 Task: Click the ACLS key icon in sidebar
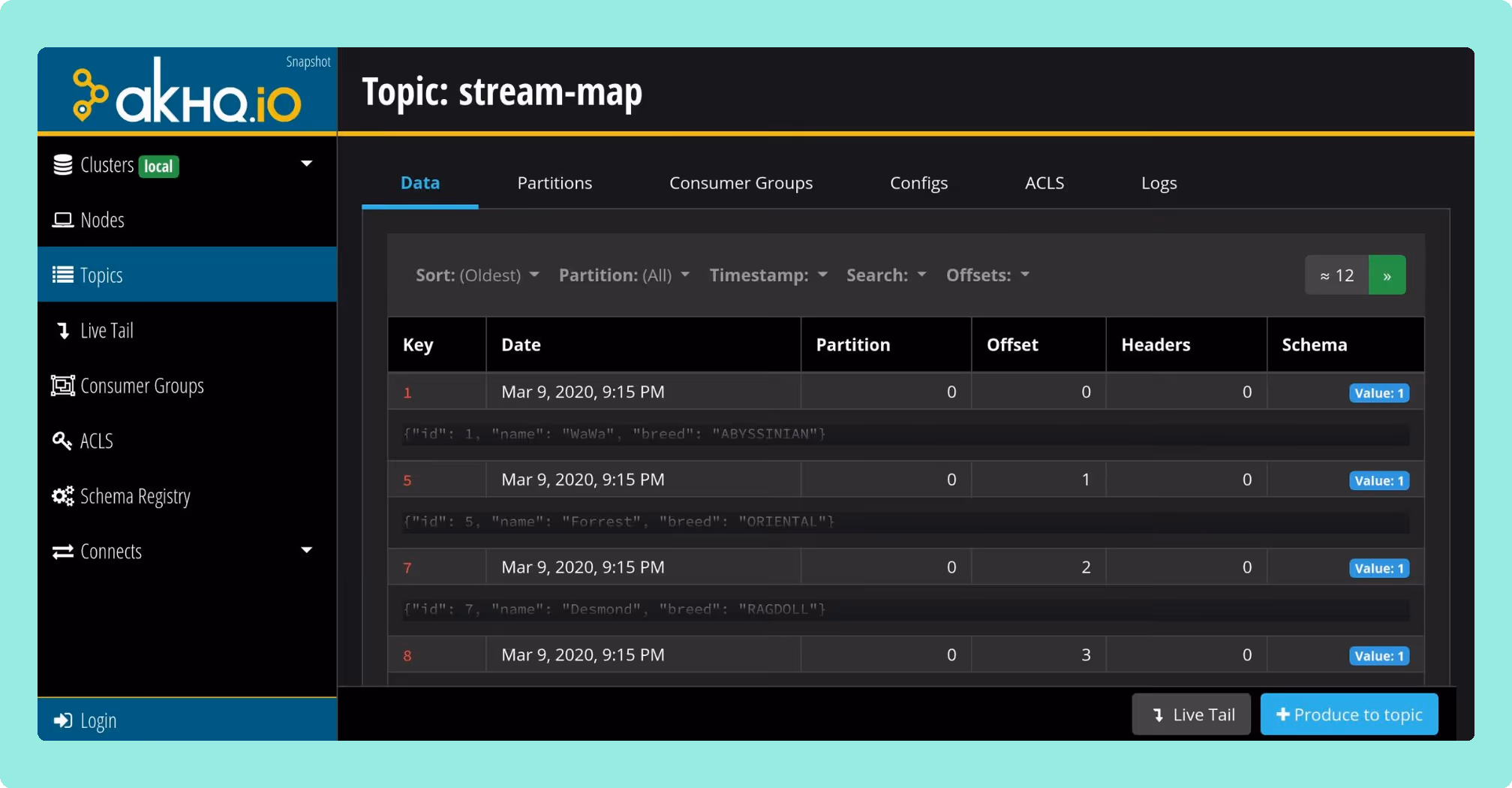click(62, 441)
